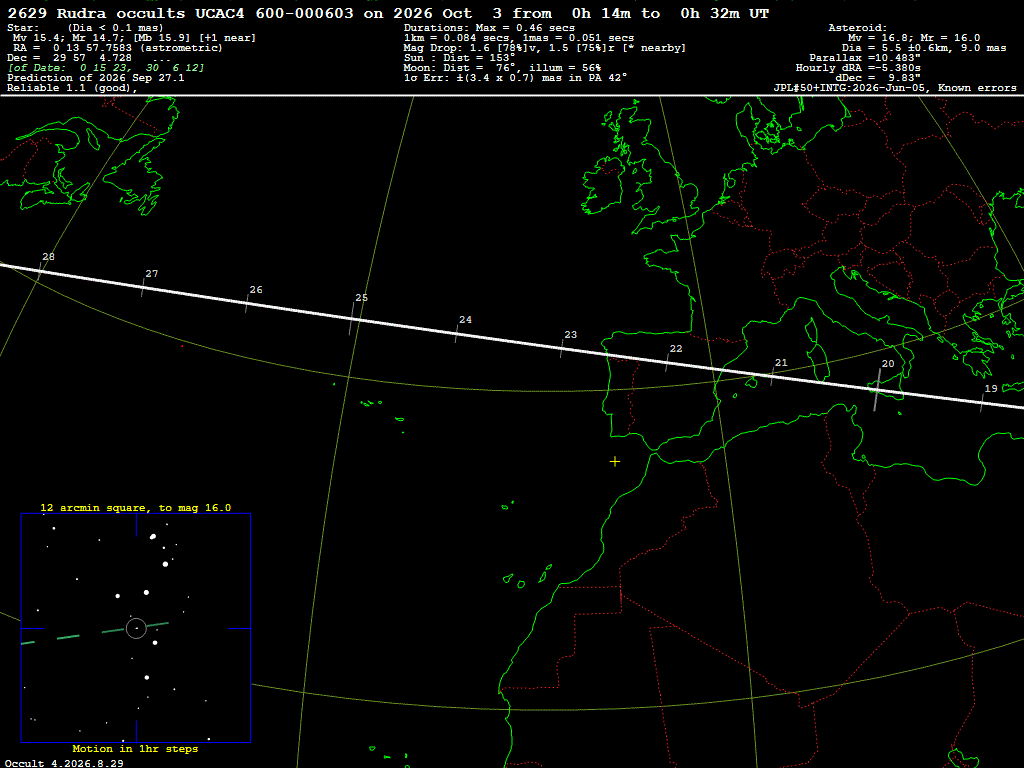Click the star chart thumbnail inset
The image size is (1024, 768).
click(136, 628)
